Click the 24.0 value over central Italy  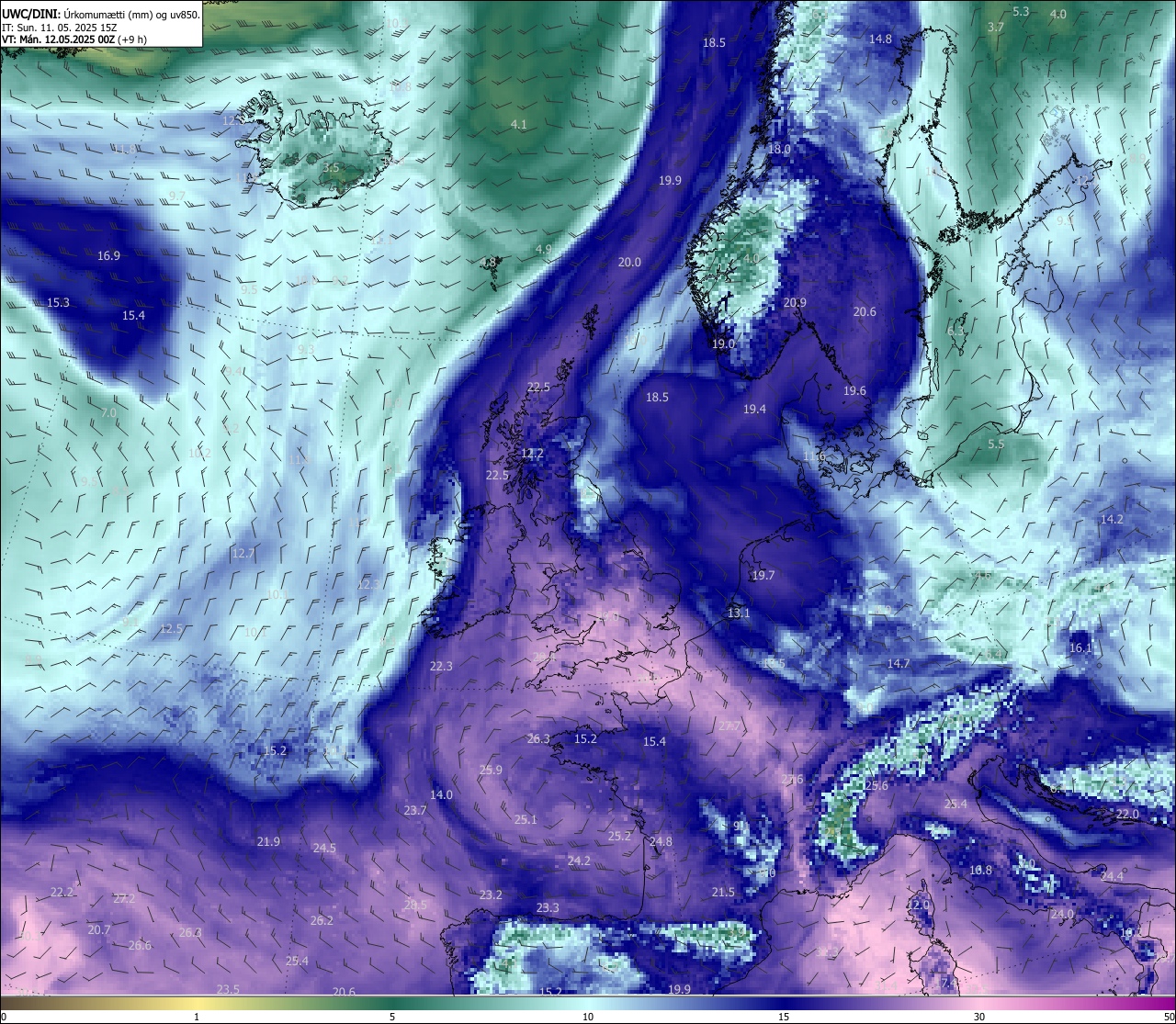tap(1062, 914)
